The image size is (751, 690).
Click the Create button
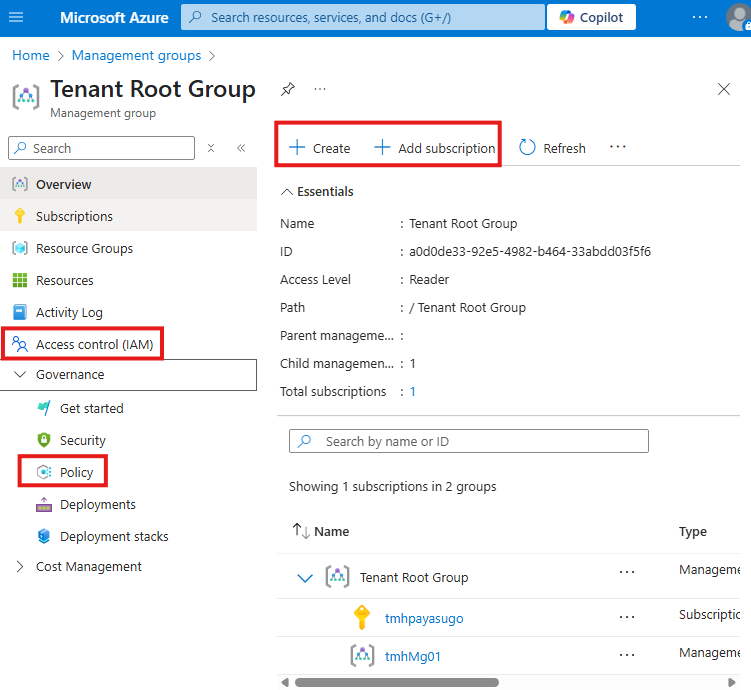[x=319, y=148]
